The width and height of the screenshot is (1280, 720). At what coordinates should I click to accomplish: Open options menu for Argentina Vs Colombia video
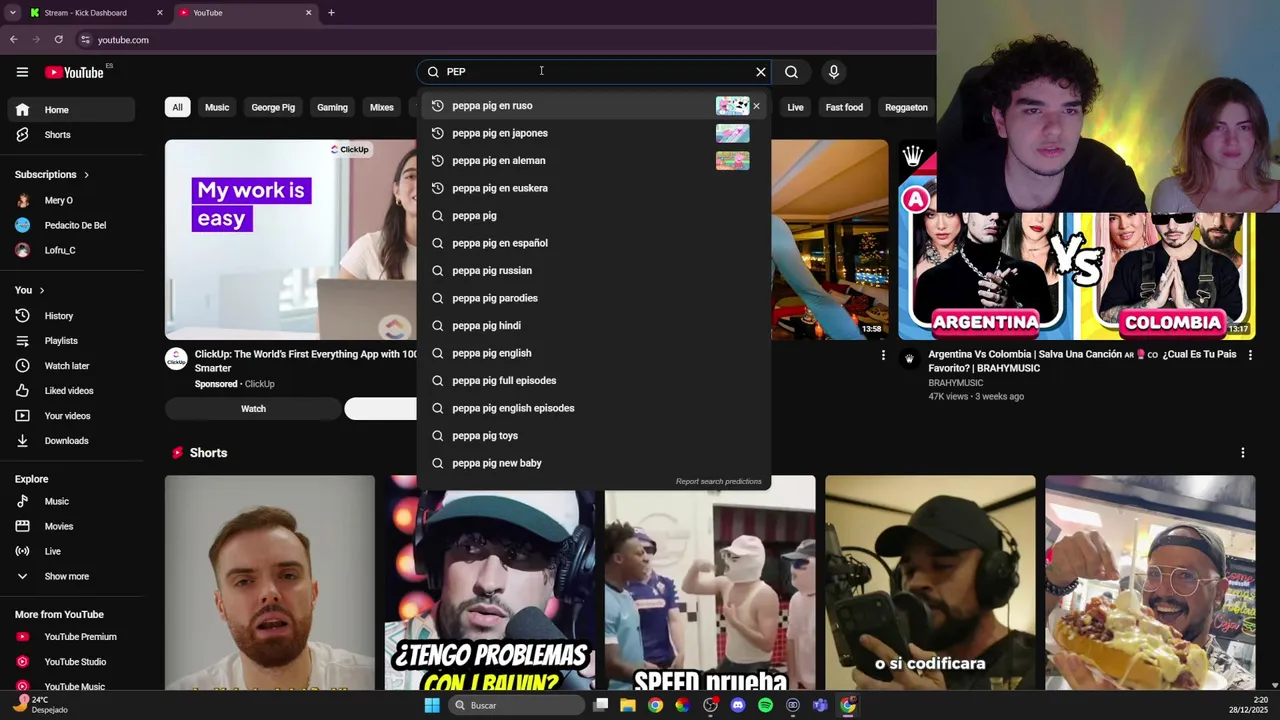(1249, 354)
